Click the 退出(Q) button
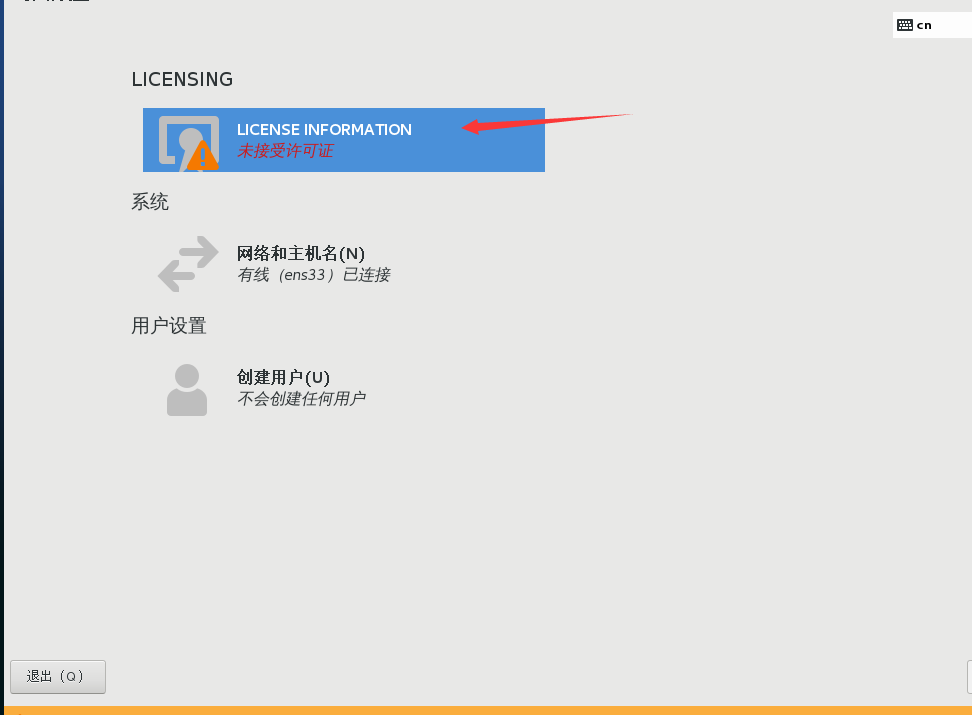Viewport: 972px width, 715px height. coord(58,677)
